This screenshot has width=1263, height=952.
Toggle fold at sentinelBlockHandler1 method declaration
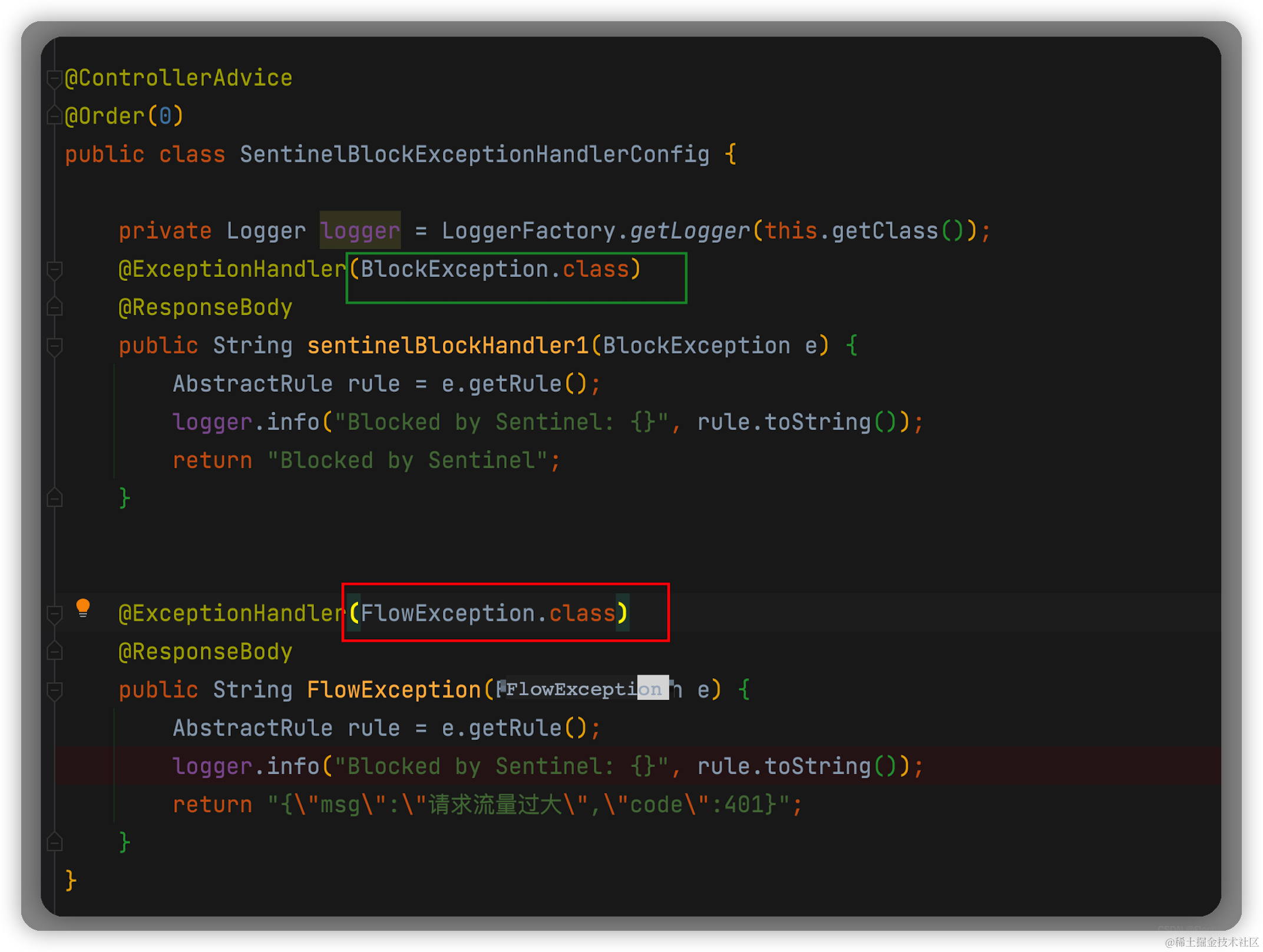[54, 346]
